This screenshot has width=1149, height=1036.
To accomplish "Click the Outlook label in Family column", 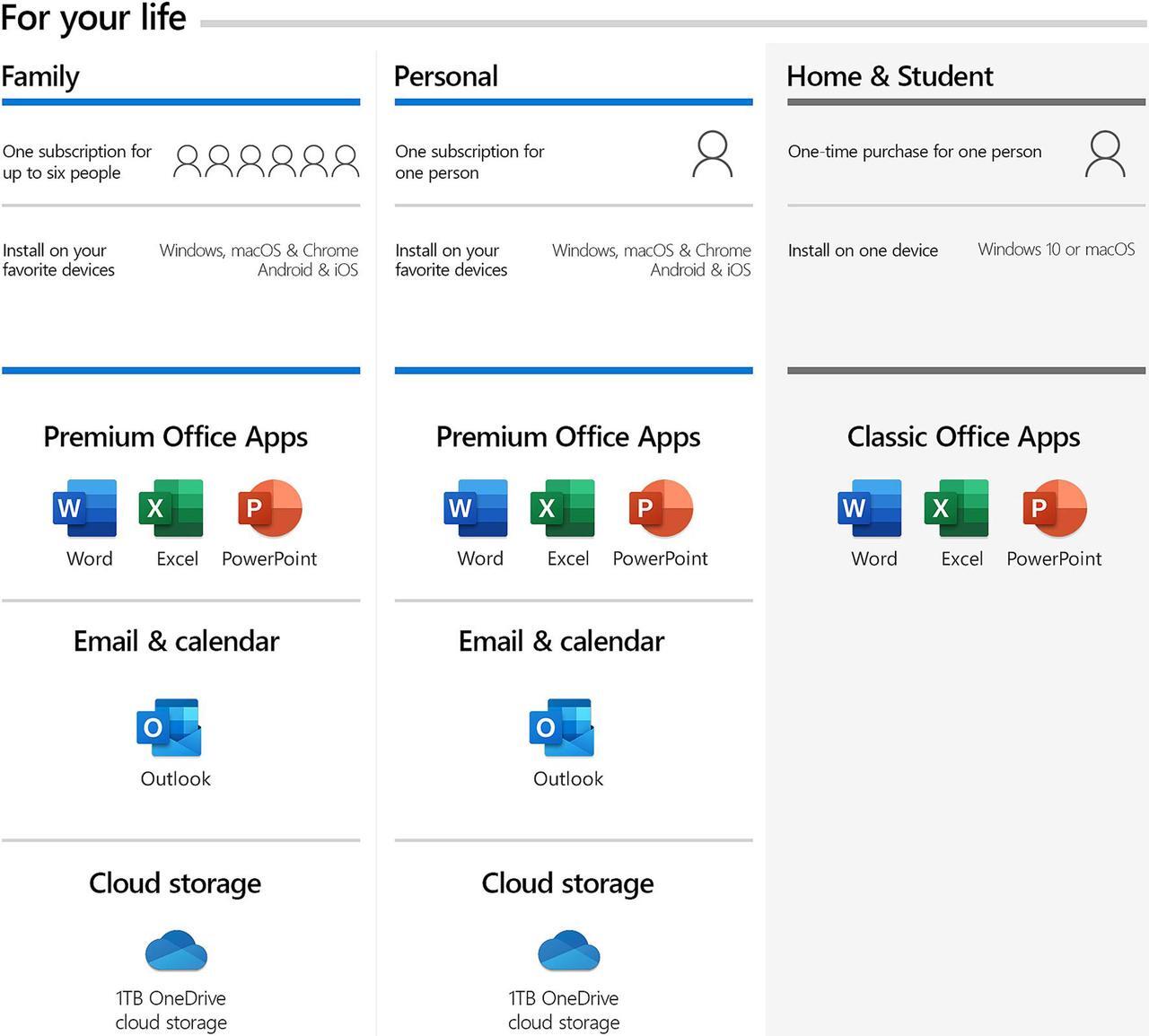I will point(176,778).
